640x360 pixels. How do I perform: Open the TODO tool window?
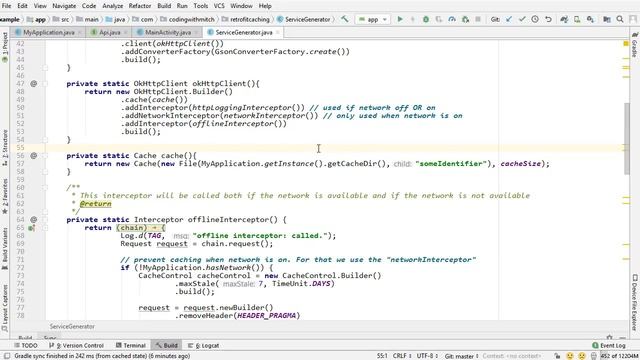pos(26,345)
